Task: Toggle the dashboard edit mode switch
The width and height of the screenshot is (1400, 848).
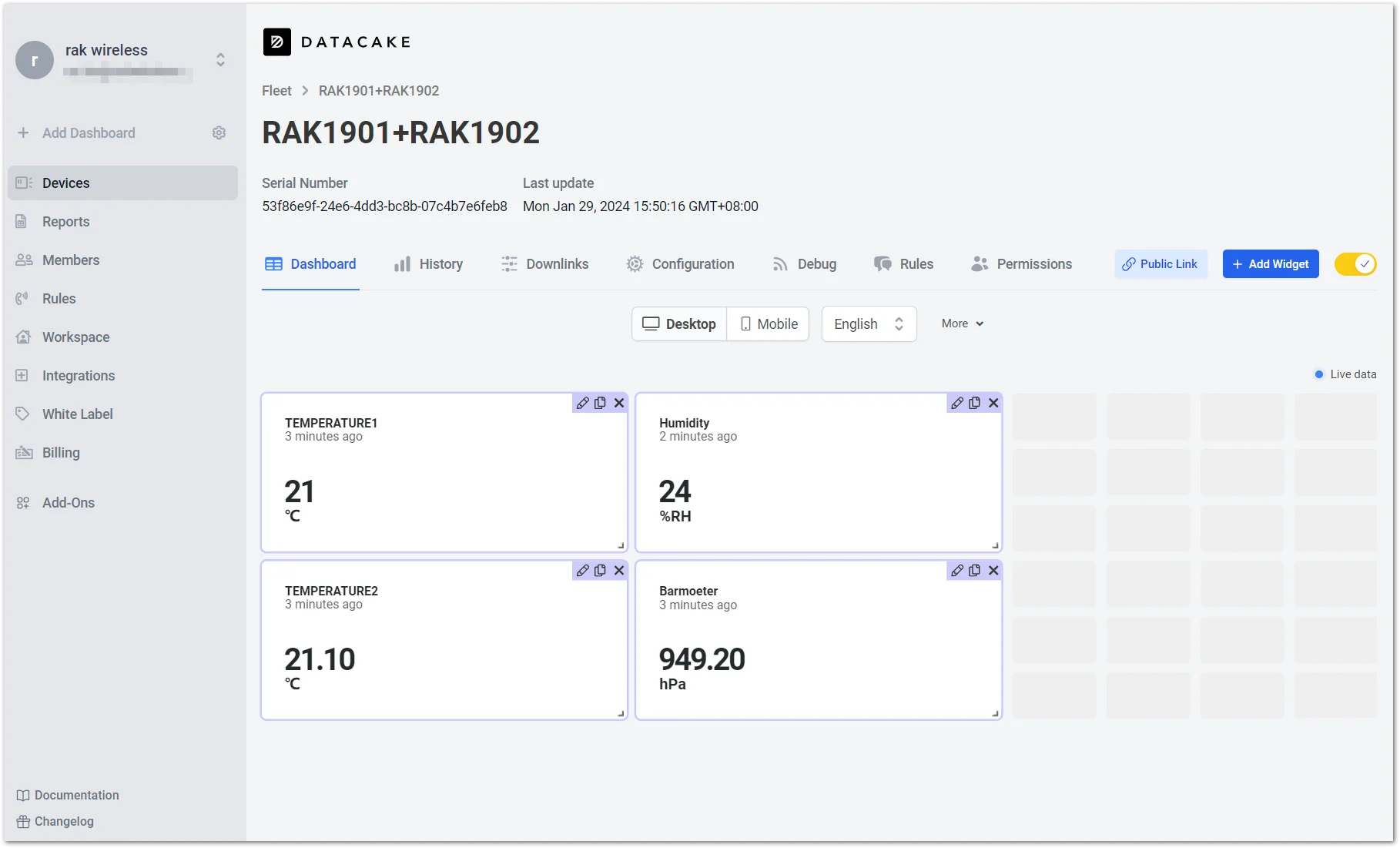Action: (1355, 264)
